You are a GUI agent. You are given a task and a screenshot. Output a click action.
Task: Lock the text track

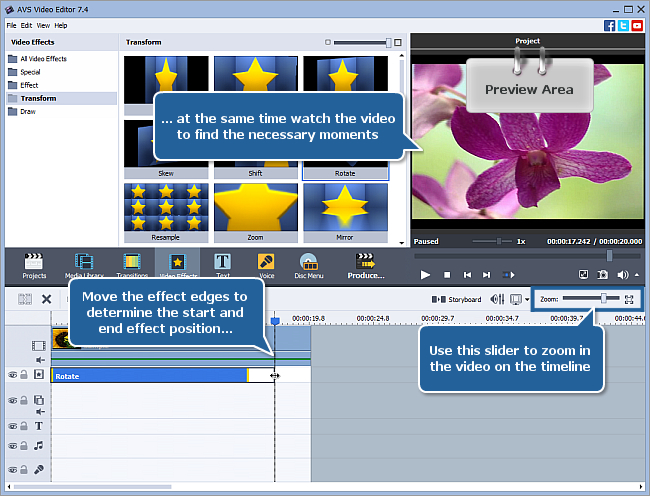(24, 426)
